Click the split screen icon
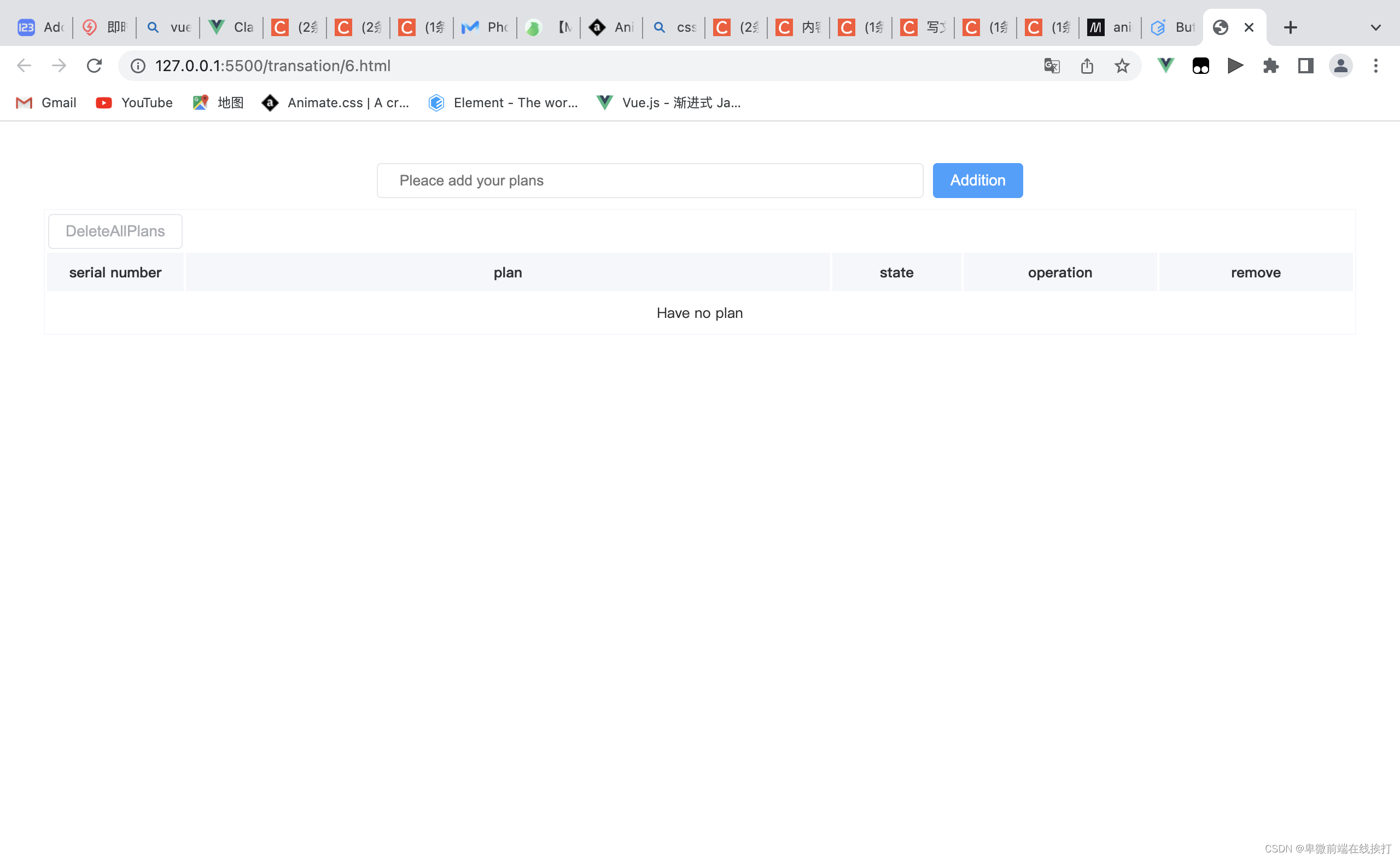This screenshot has height=859, width=1400. pyautogui.click(x=1306, y=66)
